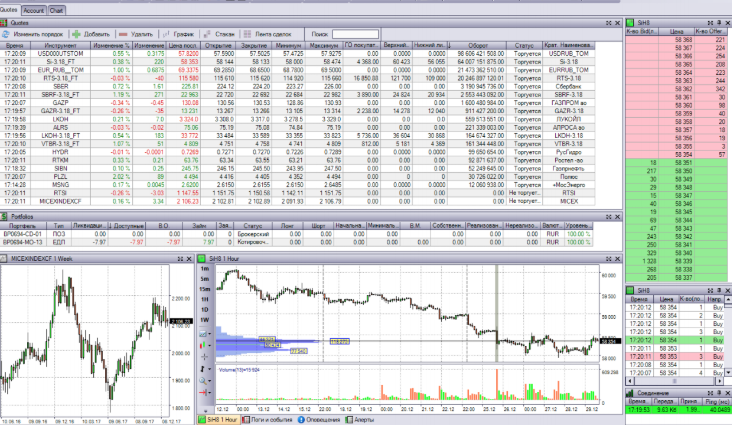Pin the Соединение connection panel
Image resolution: width=732 pixels, height=425 pixels.
pos(719,393)
